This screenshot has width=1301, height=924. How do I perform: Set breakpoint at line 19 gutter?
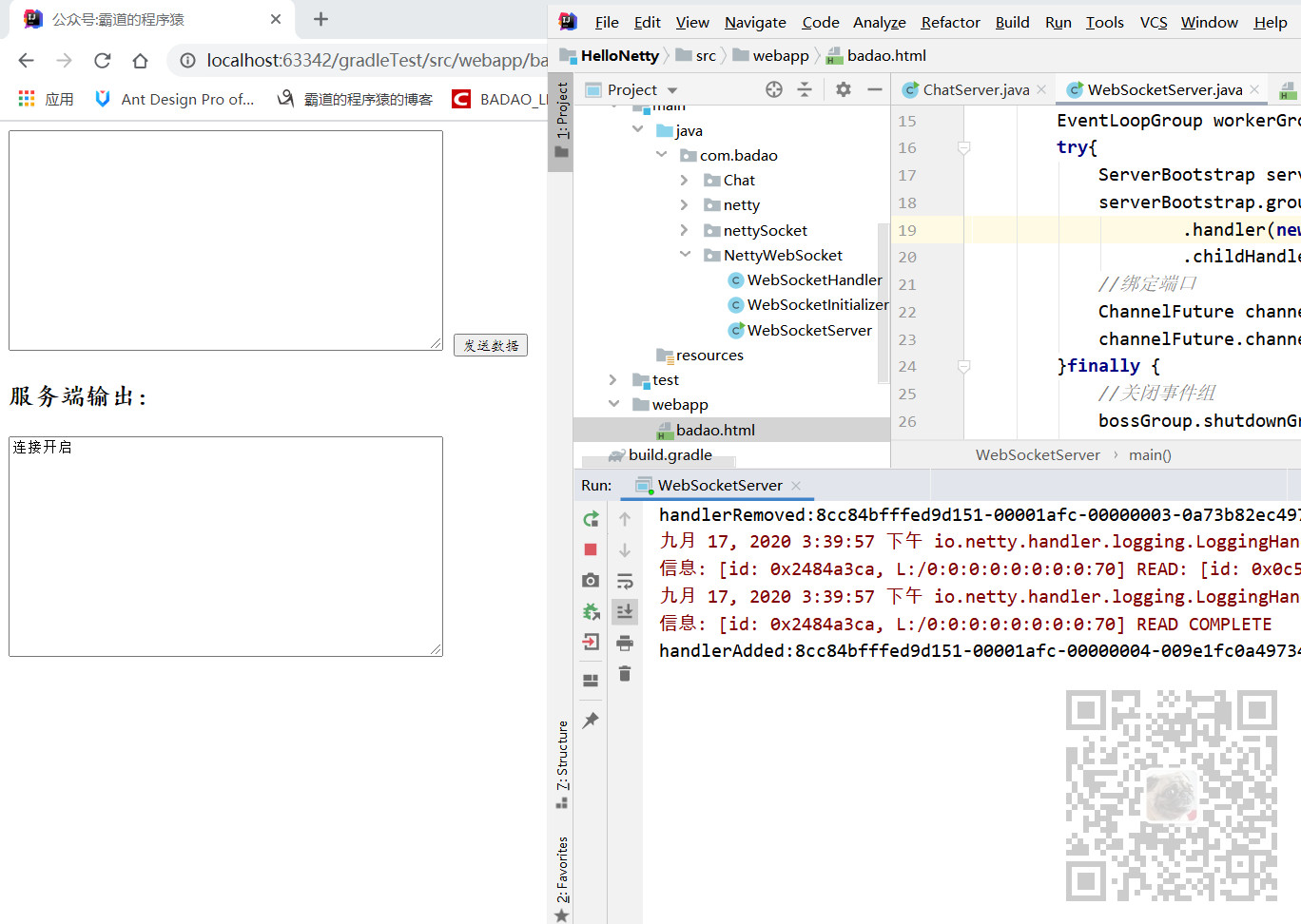coord(942,230)
